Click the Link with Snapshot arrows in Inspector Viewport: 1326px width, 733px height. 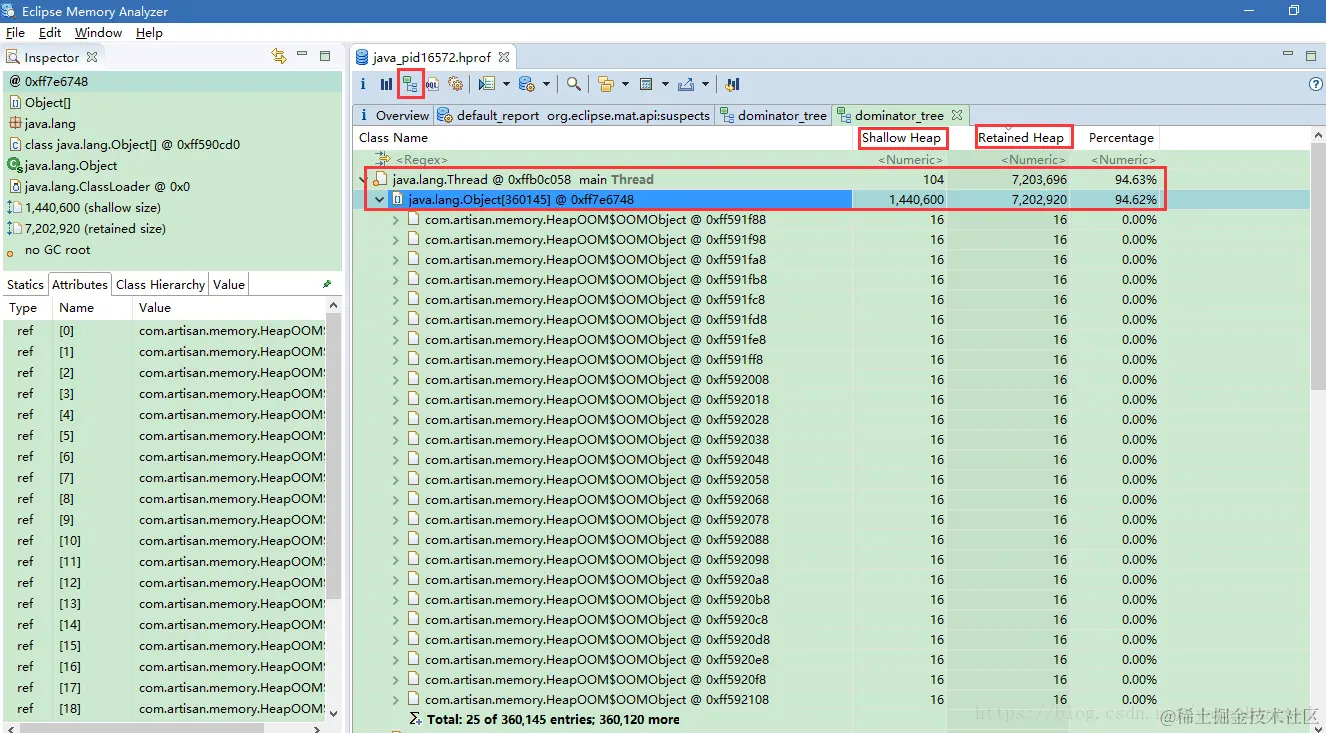279,57
